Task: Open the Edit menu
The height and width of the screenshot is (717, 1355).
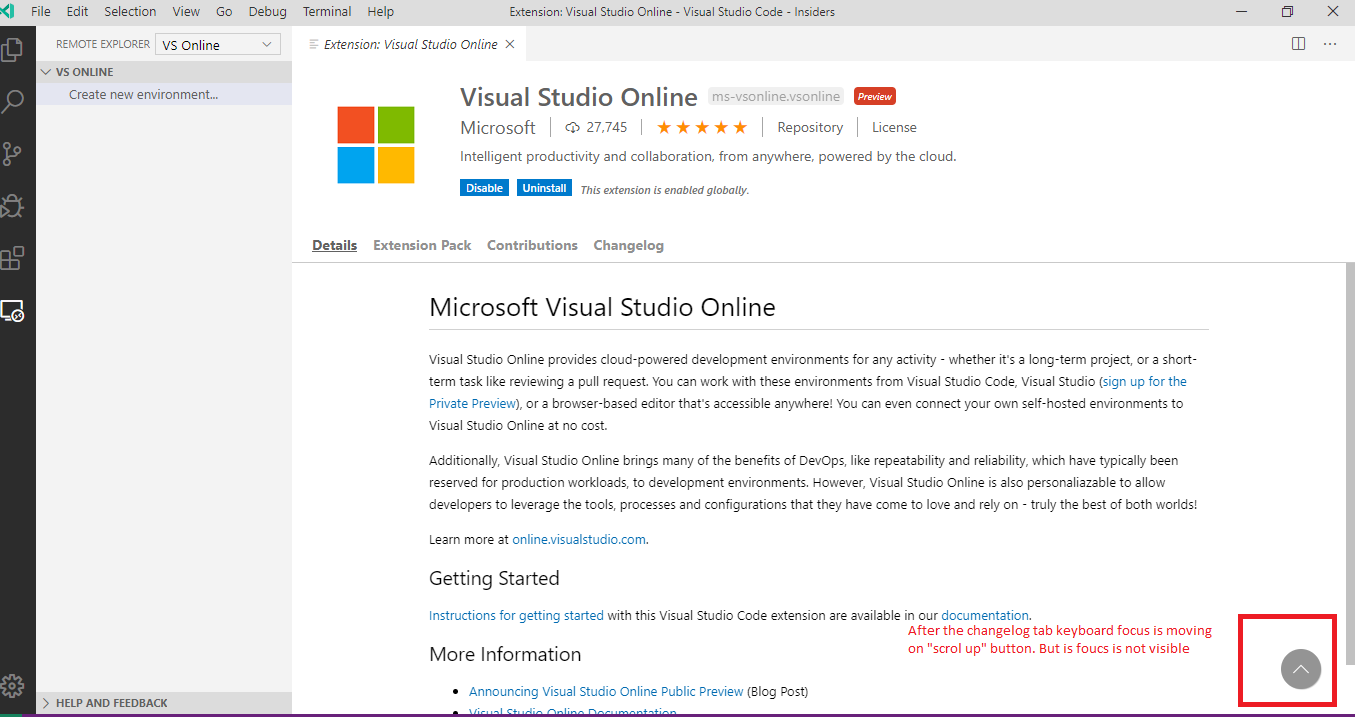Action: click(x=77, y=12)
